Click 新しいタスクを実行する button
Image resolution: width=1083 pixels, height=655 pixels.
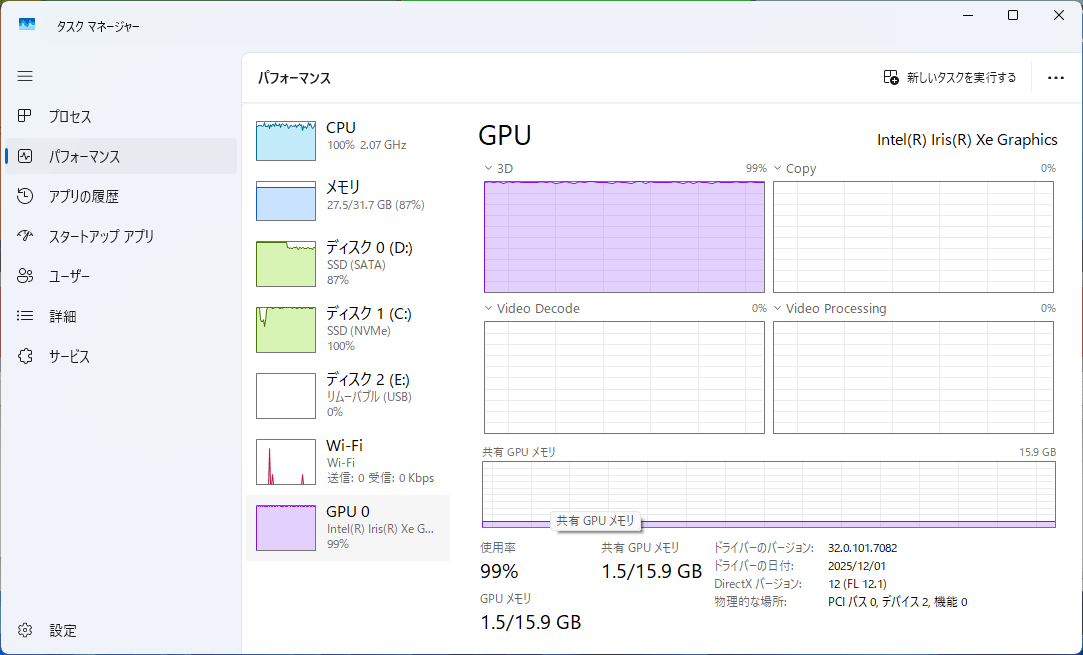coord(950,77)
